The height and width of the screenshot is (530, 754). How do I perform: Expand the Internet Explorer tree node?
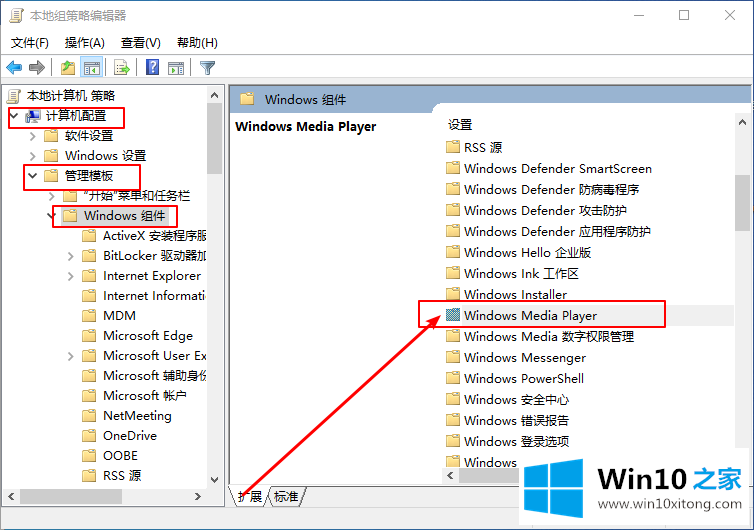coord(71,276)
